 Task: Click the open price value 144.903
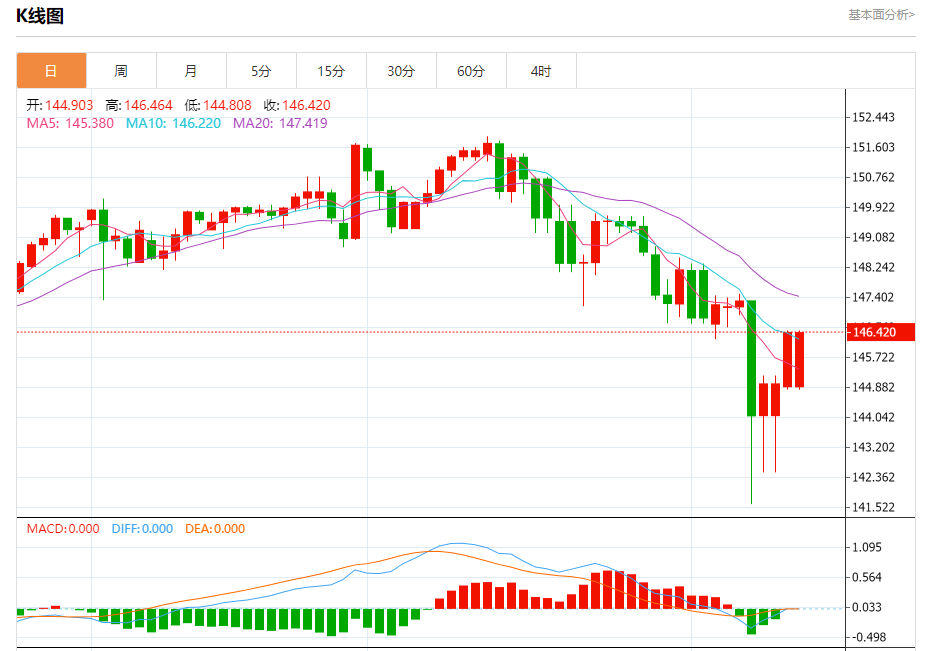(x=69, y=105)
